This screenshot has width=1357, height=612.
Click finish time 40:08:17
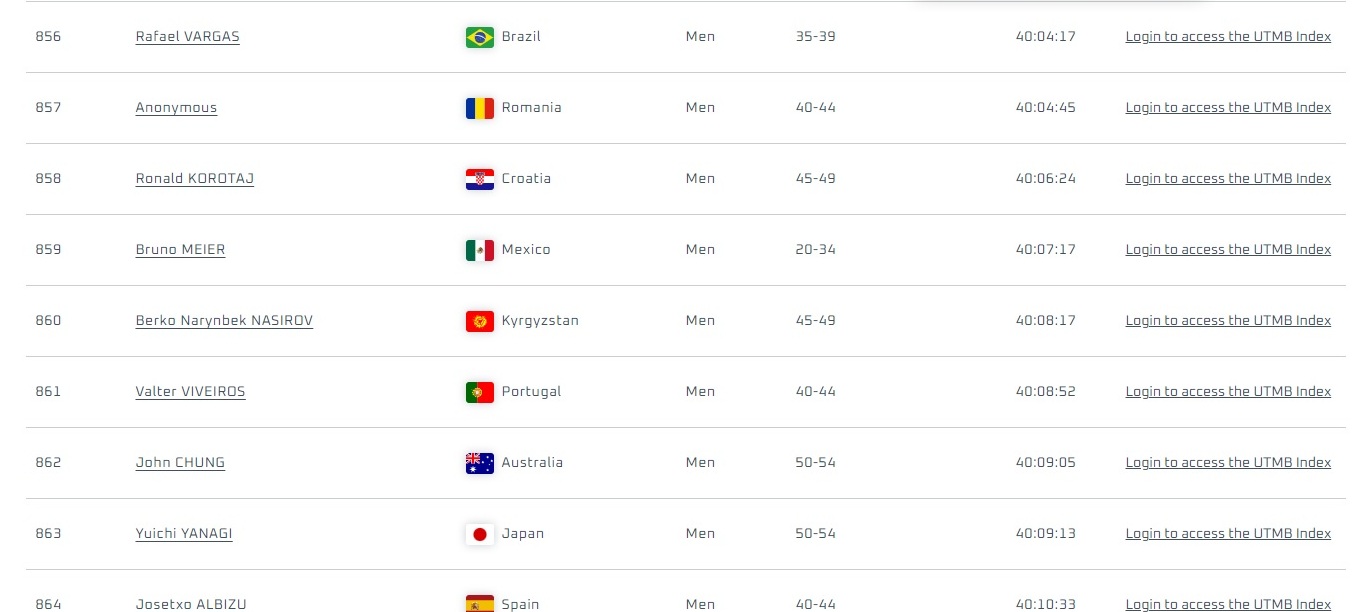pyautogui.click(x=1045, y=321)
